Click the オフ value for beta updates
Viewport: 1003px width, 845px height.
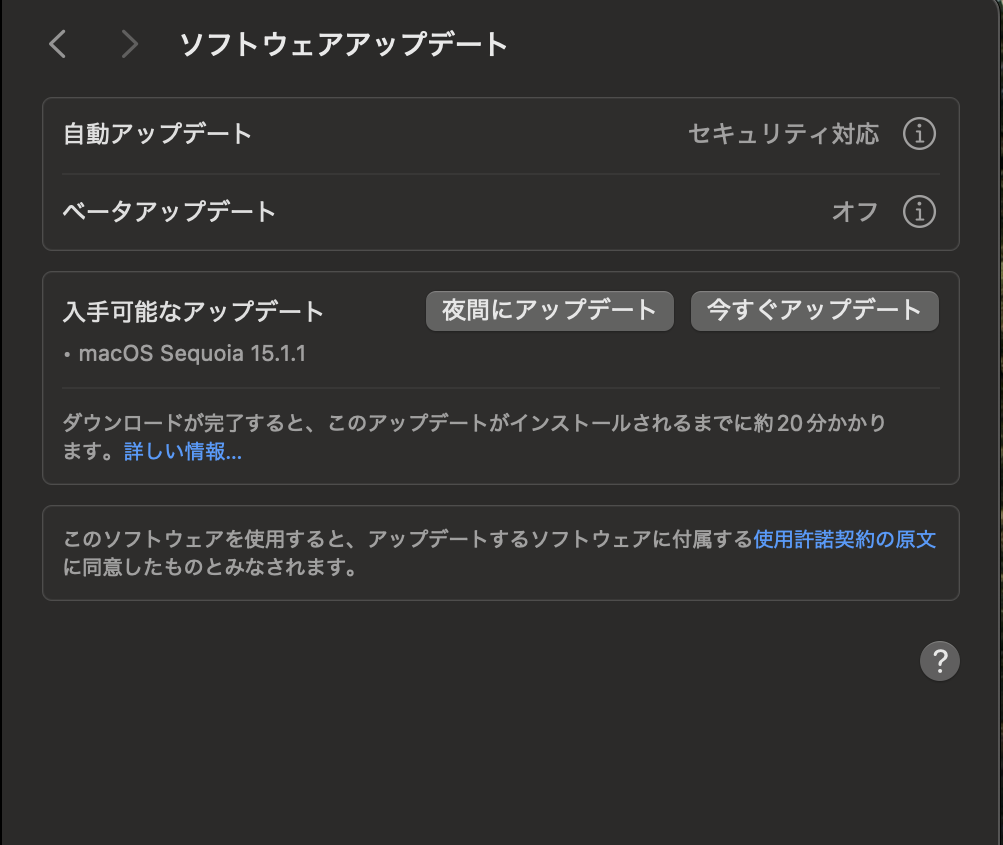pyautogui.click(x=854, y=211)
